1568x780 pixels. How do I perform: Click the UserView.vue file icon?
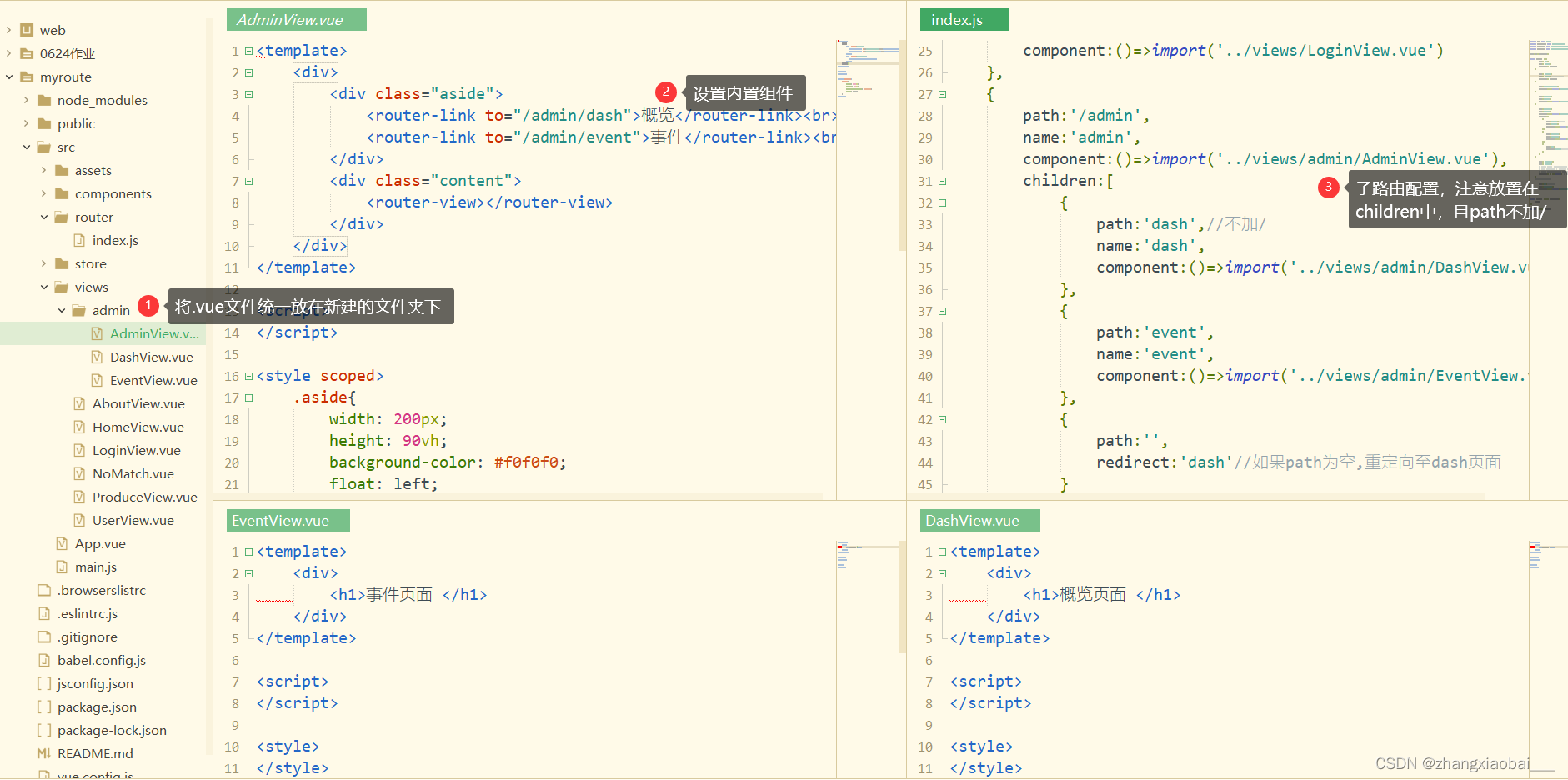[x=79, y=520]
